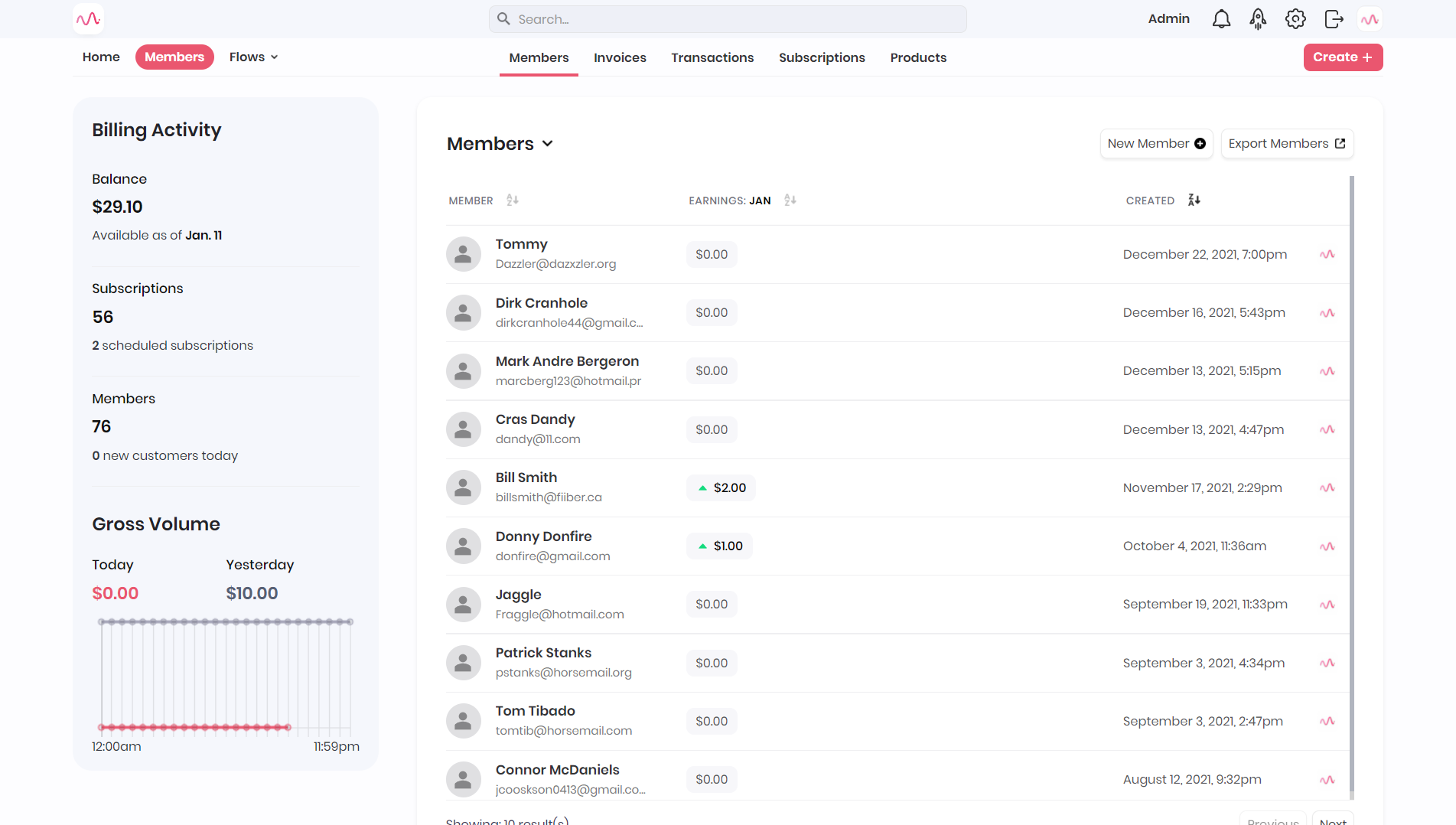This screenshot has width=1456, height=825.
Task: Open the activity icon for Connor McDaniels
Action: (x=1327, y=780)
